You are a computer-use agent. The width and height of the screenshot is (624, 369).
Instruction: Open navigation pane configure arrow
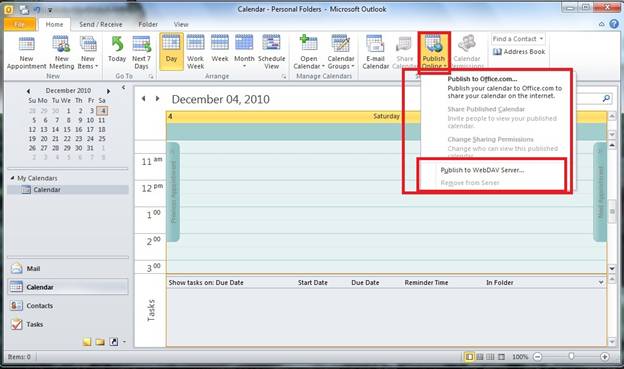(x=124, y=342)
